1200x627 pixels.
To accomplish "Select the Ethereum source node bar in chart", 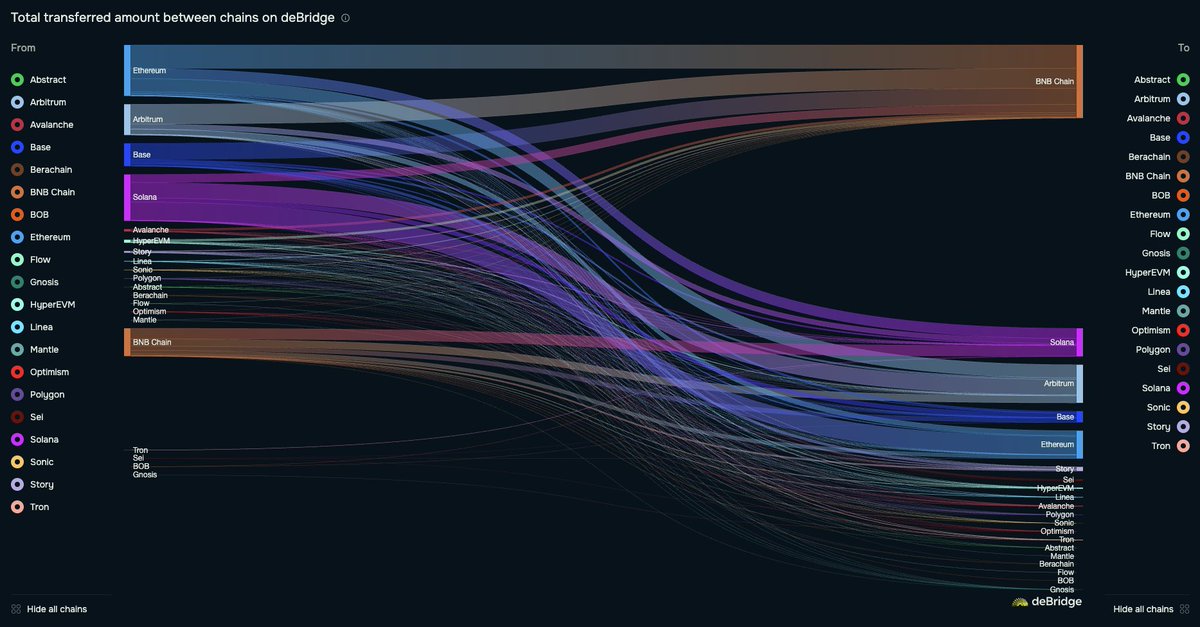I will [x=127, y=70].
